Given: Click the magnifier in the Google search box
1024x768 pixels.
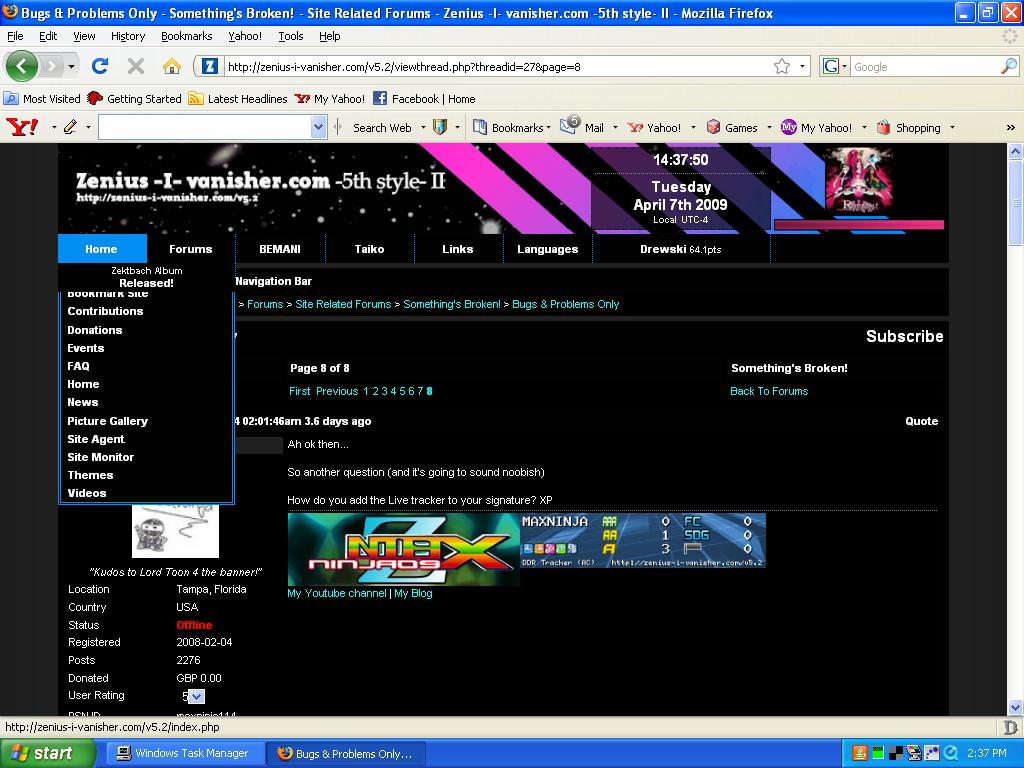Looking at the screenshot, I should point(1009,66).
